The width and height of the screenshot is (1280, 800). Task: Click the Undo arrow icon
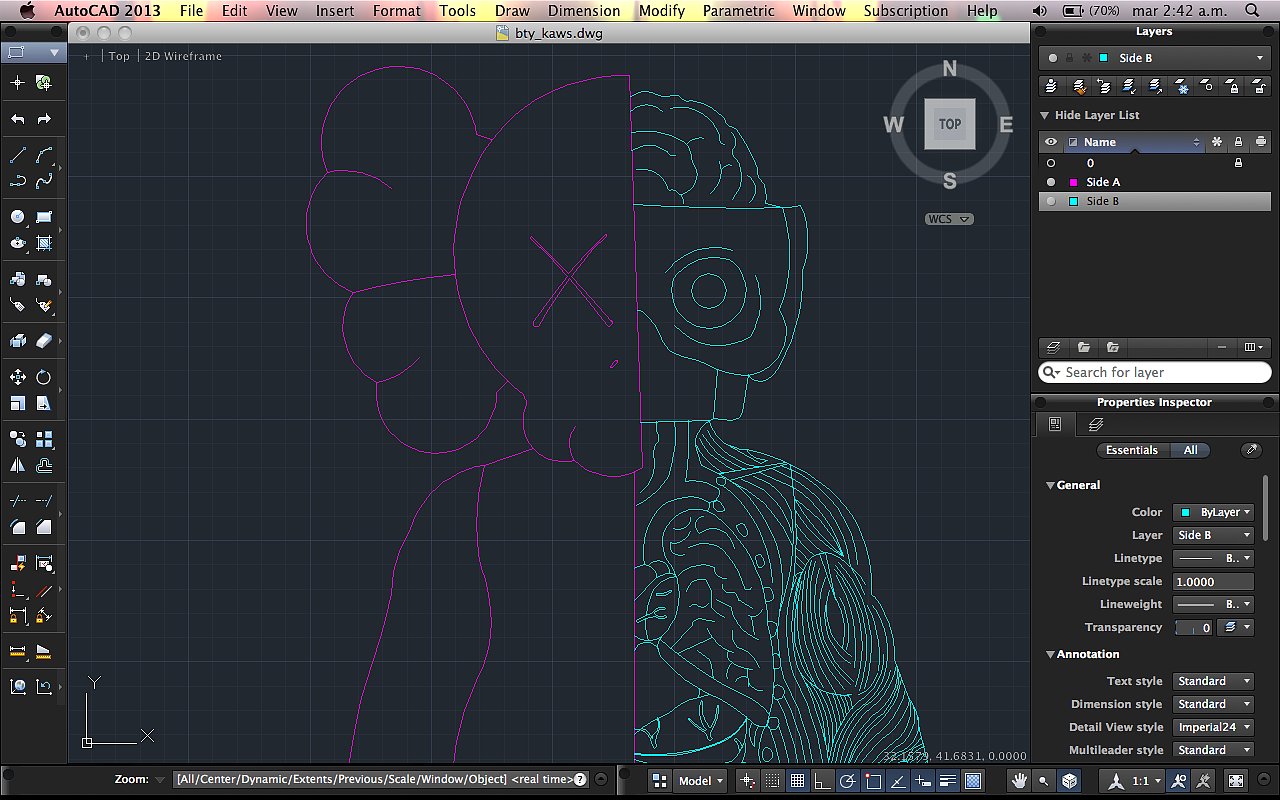tap(17, 119)
